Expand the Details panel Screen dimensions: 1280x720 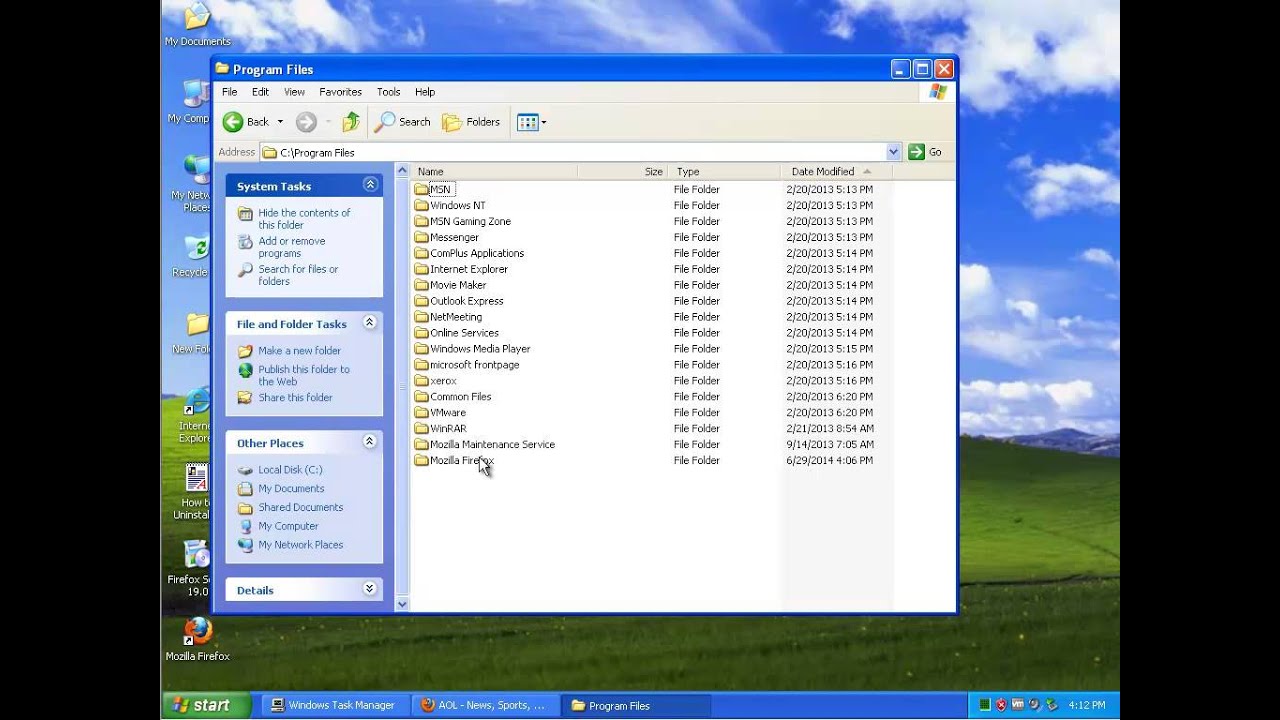(370, 589)
